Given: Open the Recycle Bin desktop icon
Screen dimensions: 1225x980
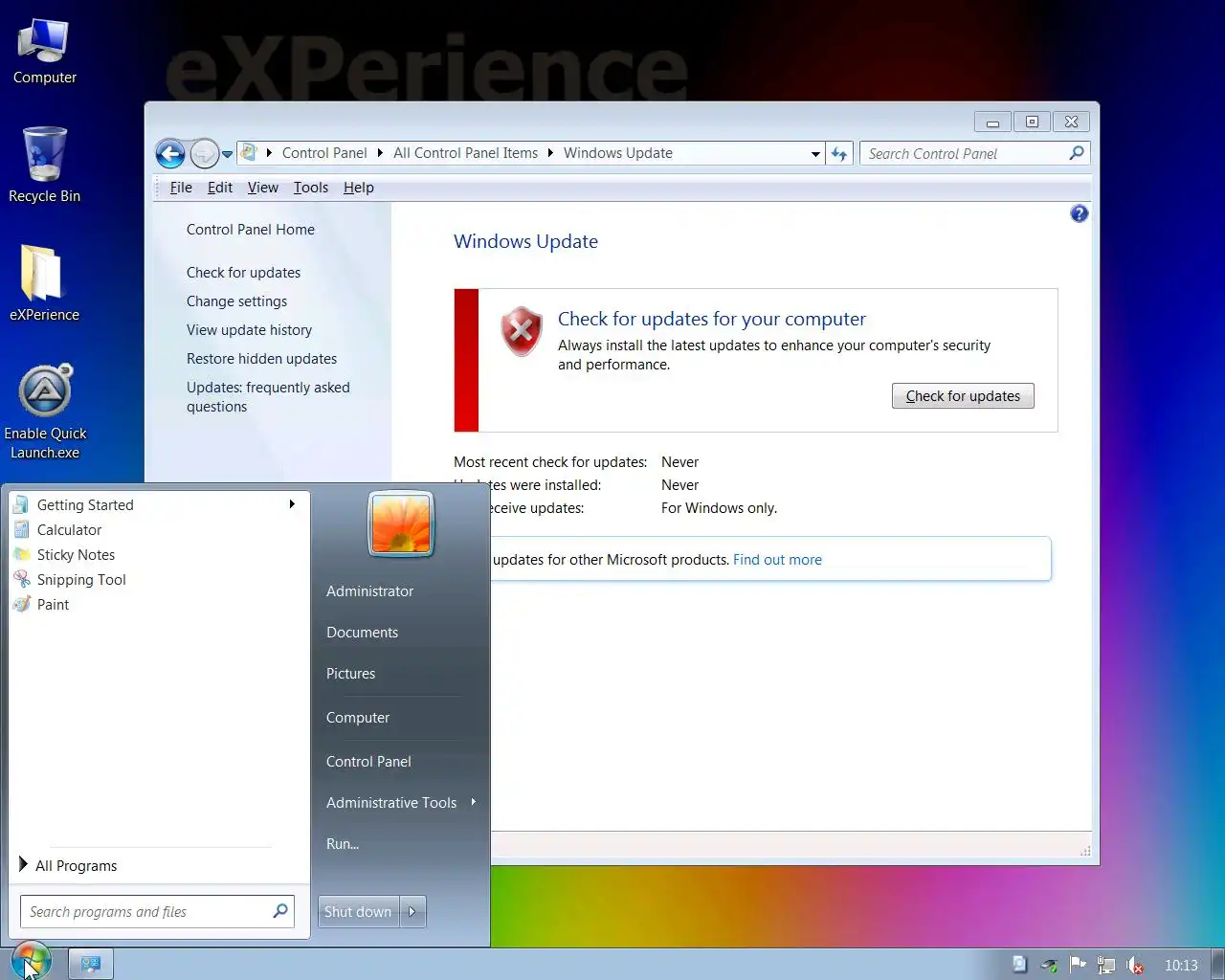Looking at the screenshot, I should pos(44,165).
